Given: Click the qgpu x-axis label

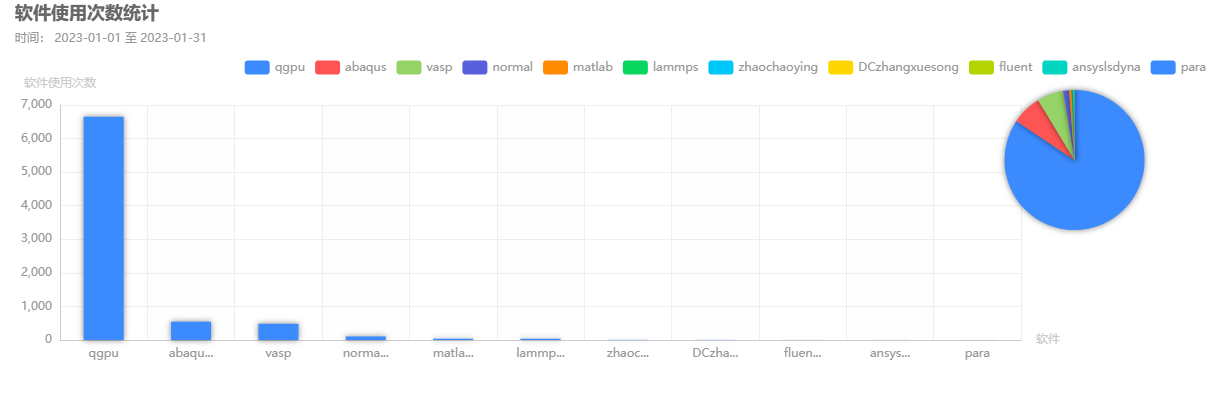Looking at the screenshot, I should tap(103, 354).
